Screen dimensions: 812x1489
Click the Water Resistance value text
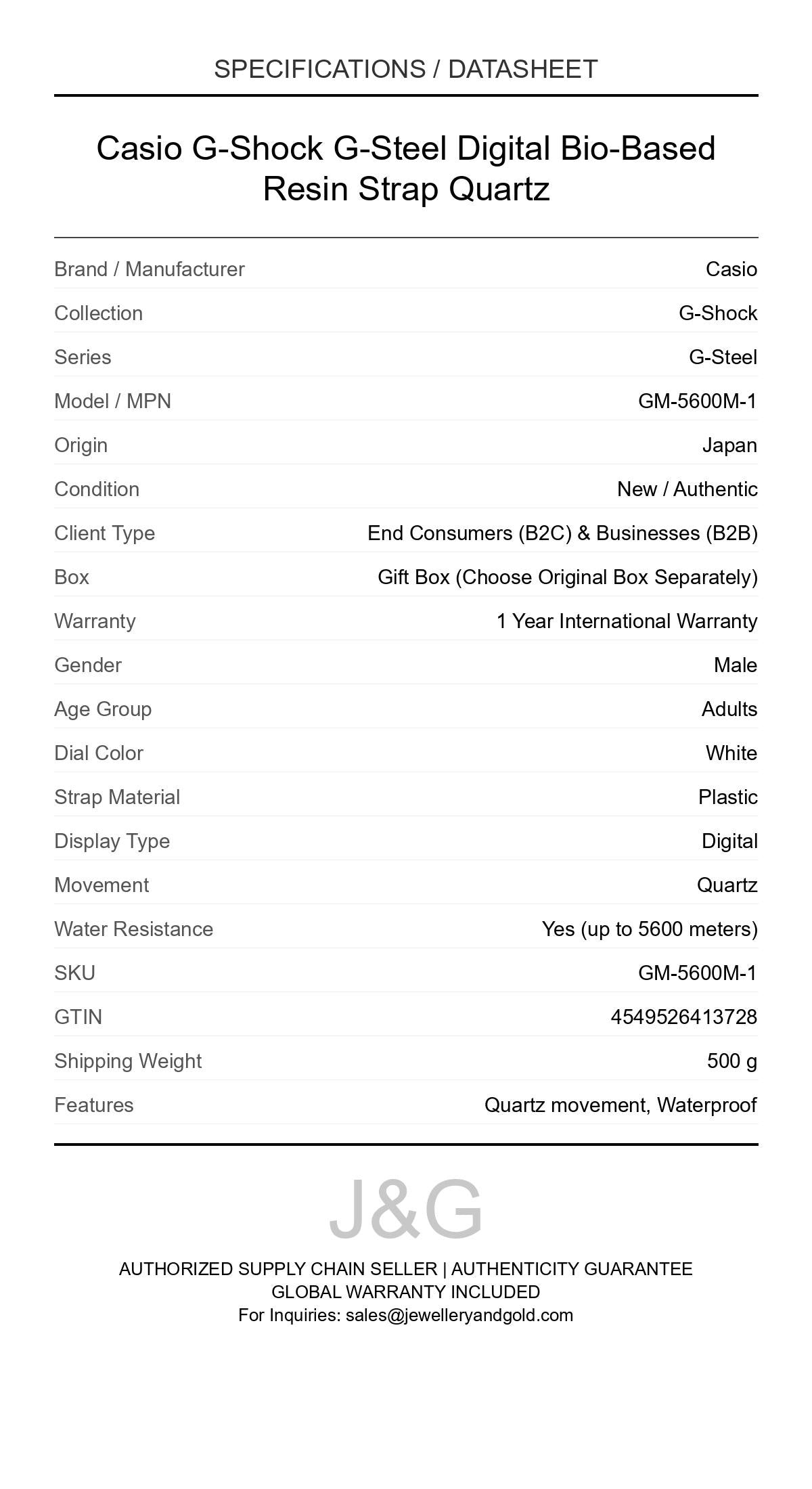tap(649, 929)
